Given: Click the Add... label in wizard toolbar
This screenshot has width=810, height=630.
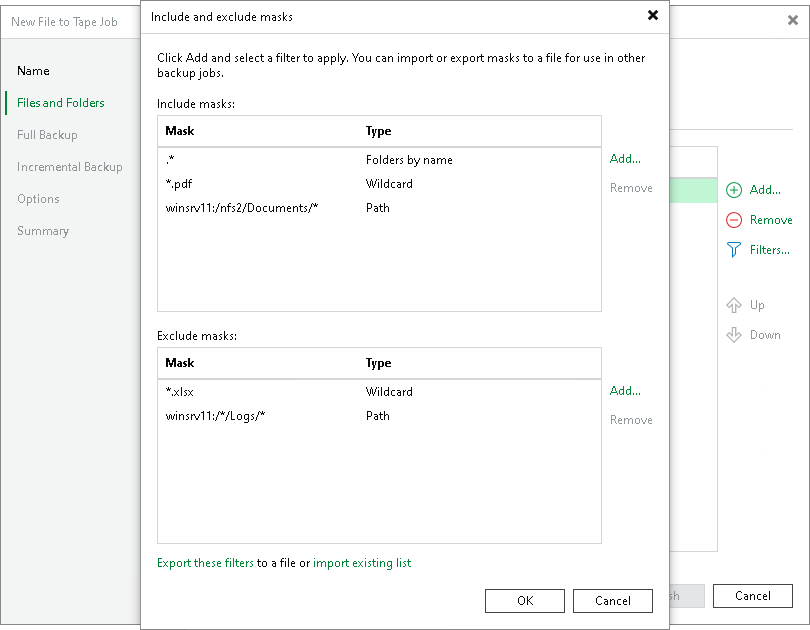Looking at the screenshot, I should click(x=765, y=190).
